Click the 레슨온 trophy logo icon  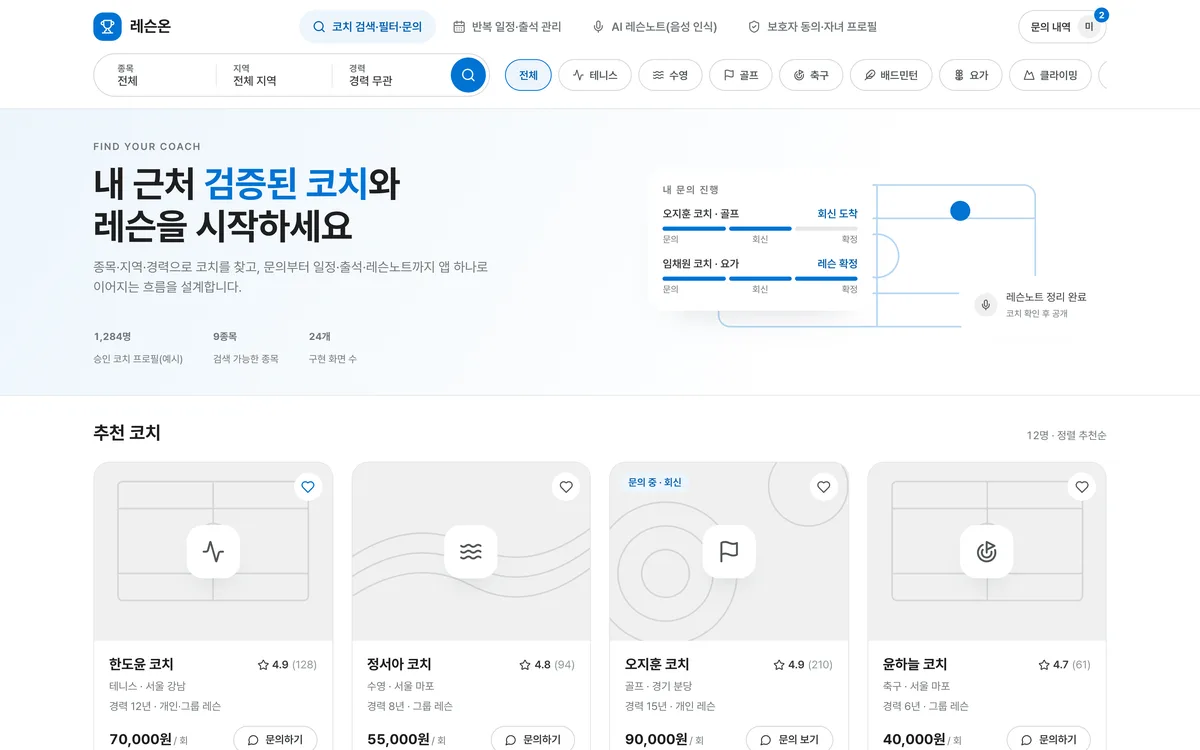(x=107, y=27)
